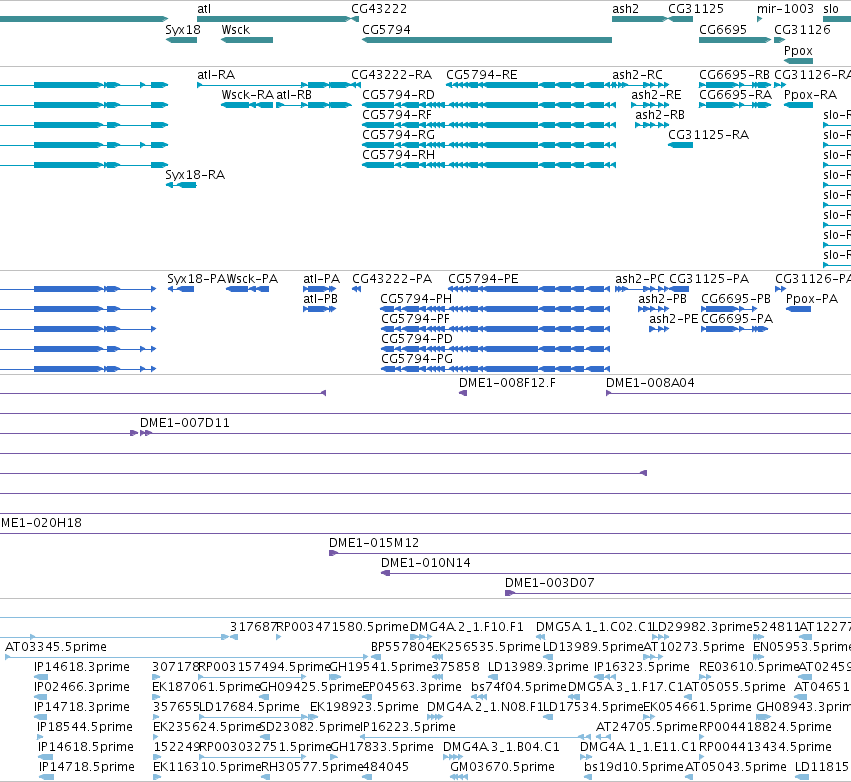Select the IP14618.3prime EST label
851x782 pixels.
click(82, 667)
